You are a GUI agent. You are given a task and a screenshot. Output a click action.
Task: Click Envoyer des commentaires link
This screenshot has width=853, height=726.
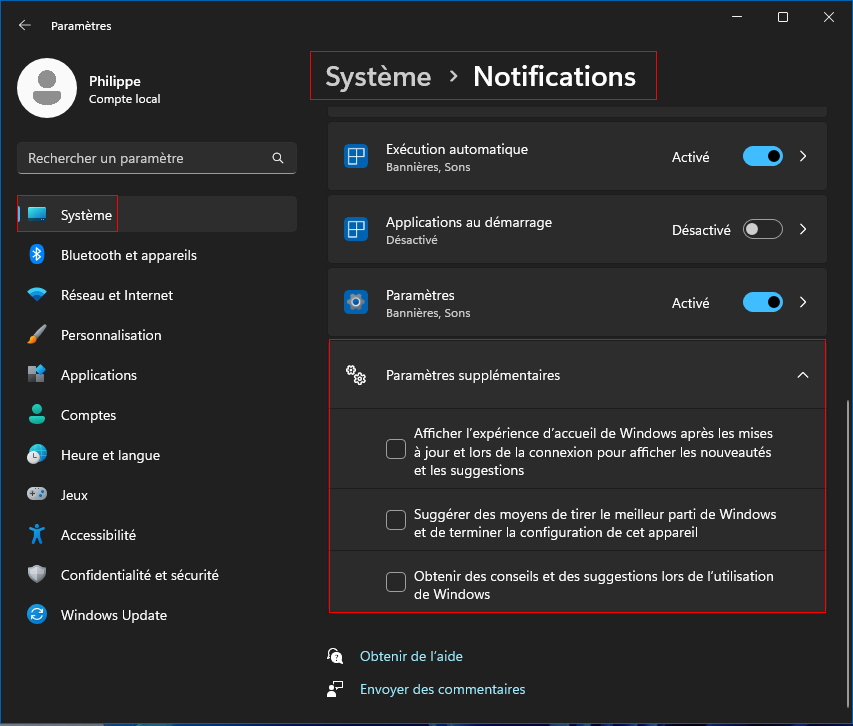[442, 689]
